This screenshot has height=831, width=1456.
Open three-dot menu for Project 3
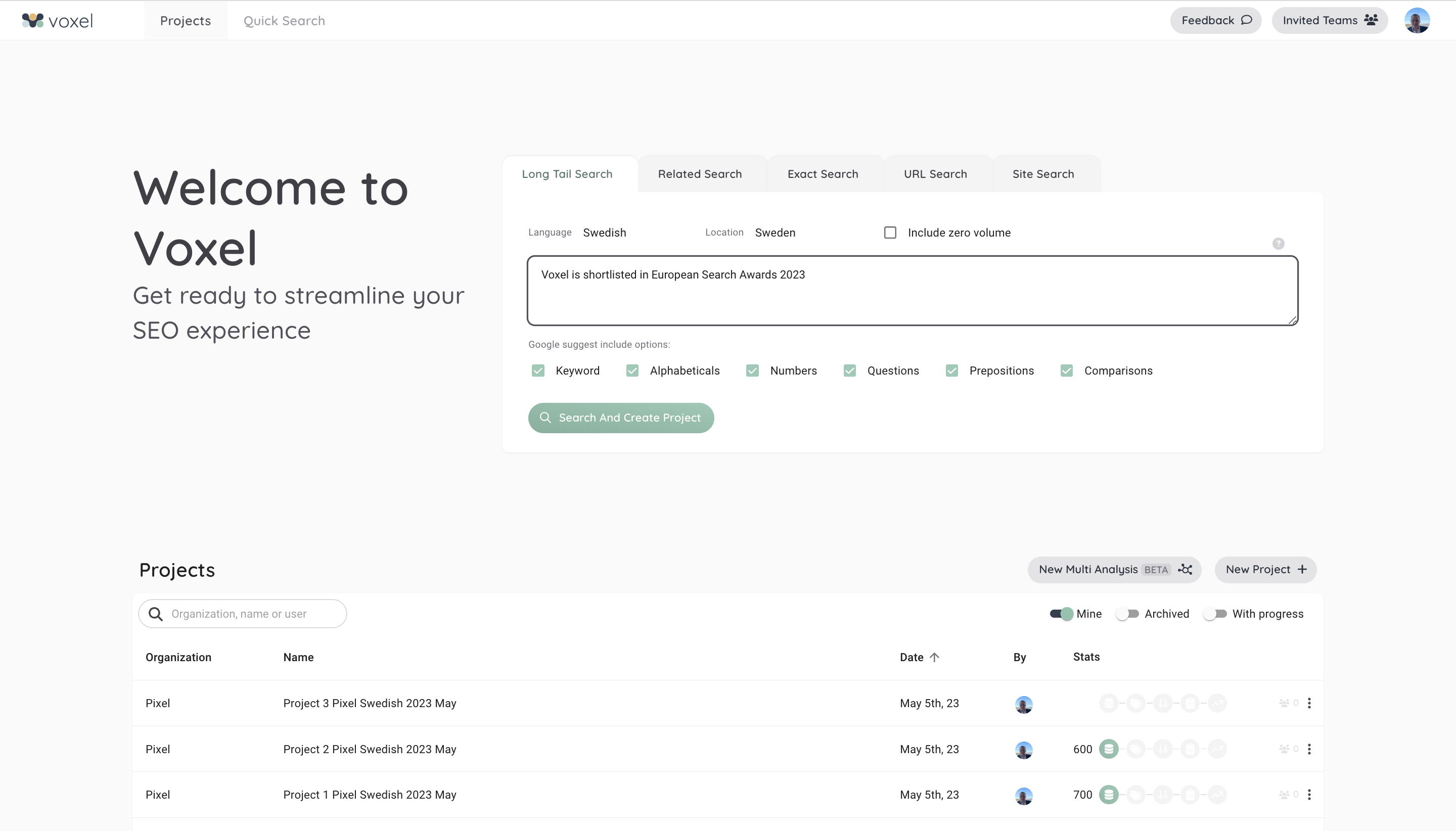(1309, 703)
